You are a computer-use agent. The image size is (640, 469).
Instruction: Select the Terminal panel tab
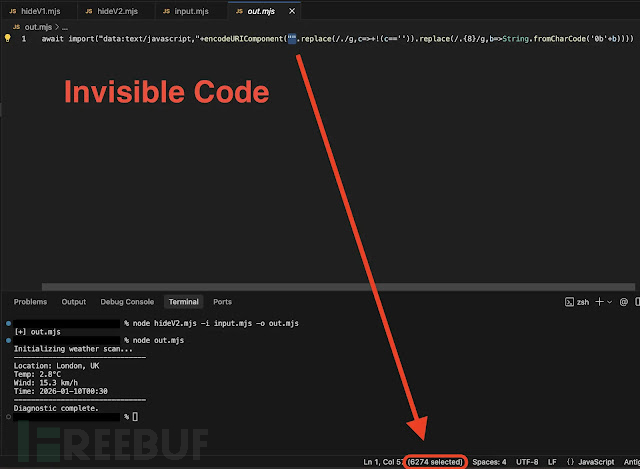coord(183,302)
